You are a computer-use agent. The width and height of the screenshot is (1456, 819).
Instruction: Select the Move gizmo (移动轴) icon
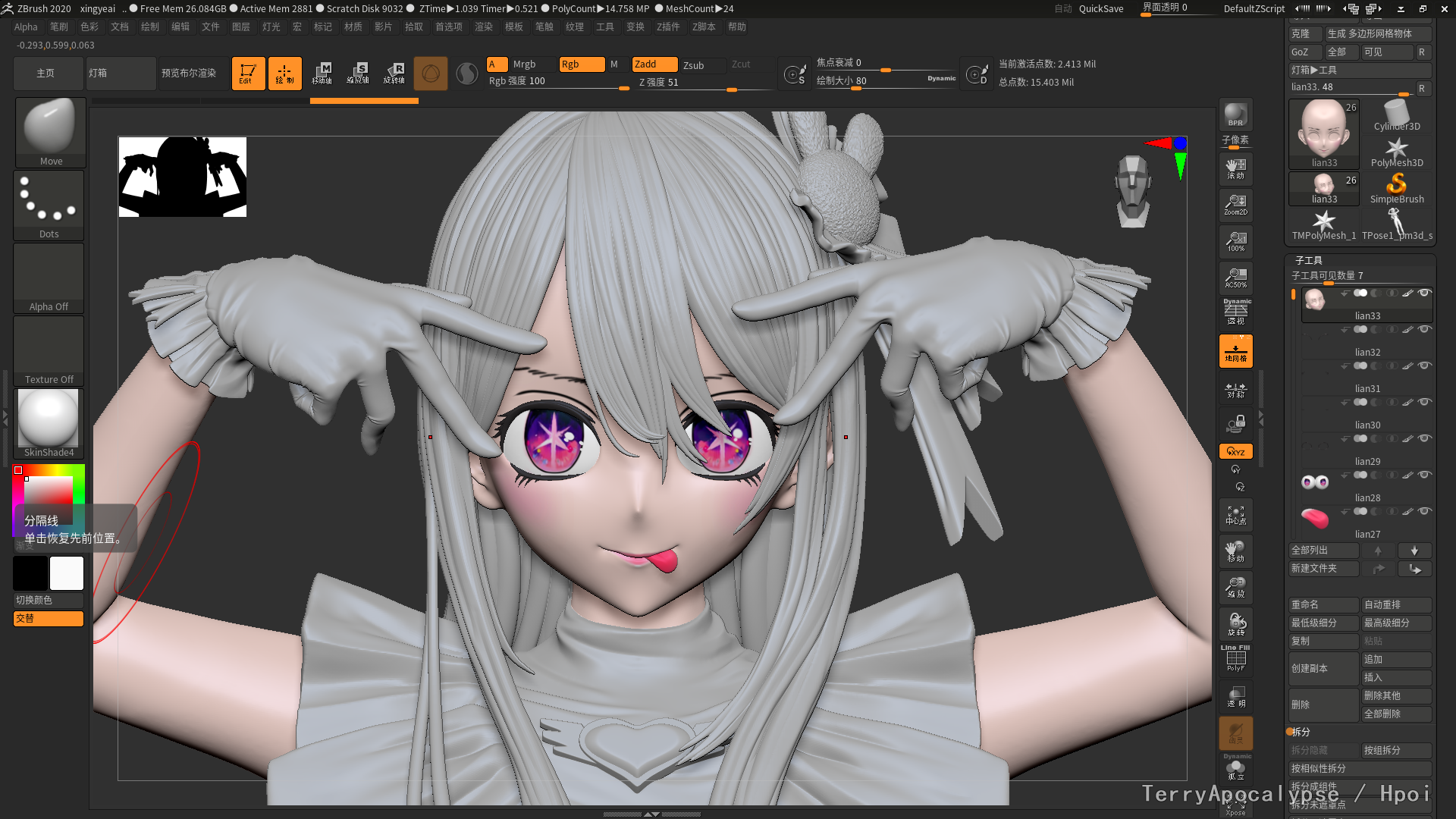(x=322, y=74)
